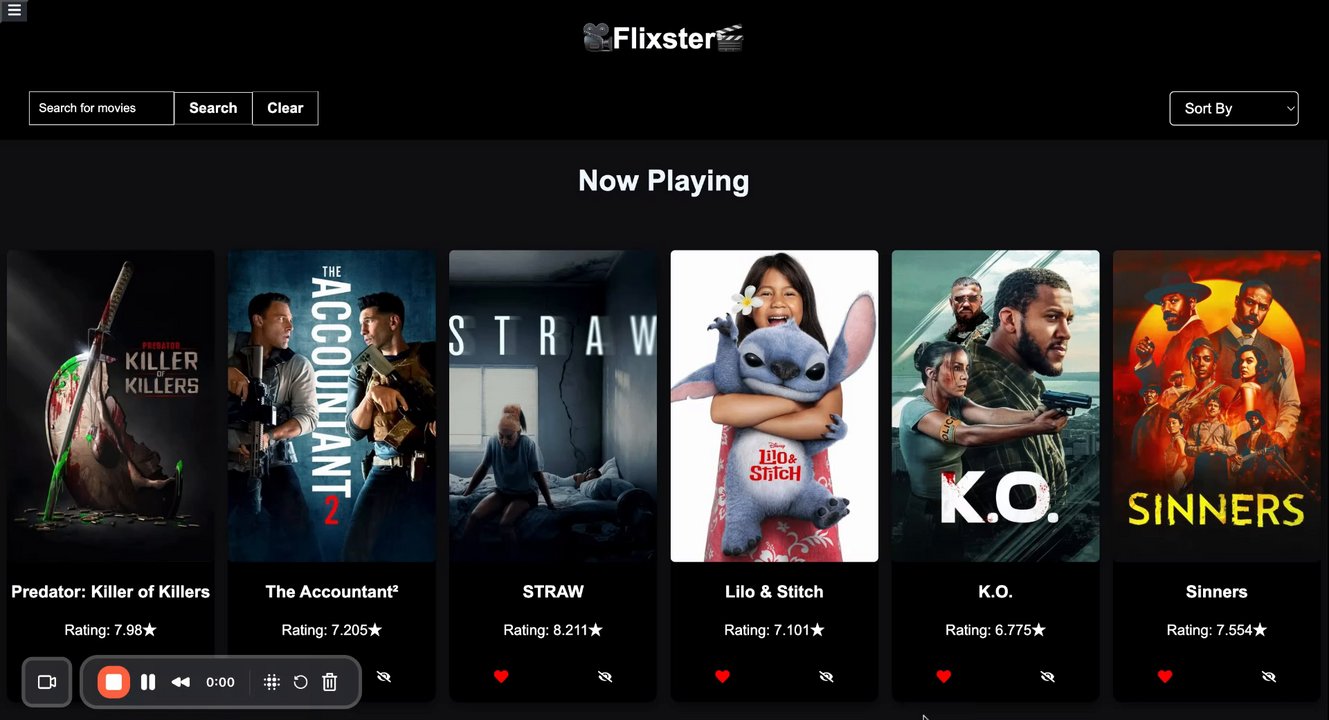Heart the Sinners movie card
The width and height of the screenshot is (1329, 720).
point(1164,677)
